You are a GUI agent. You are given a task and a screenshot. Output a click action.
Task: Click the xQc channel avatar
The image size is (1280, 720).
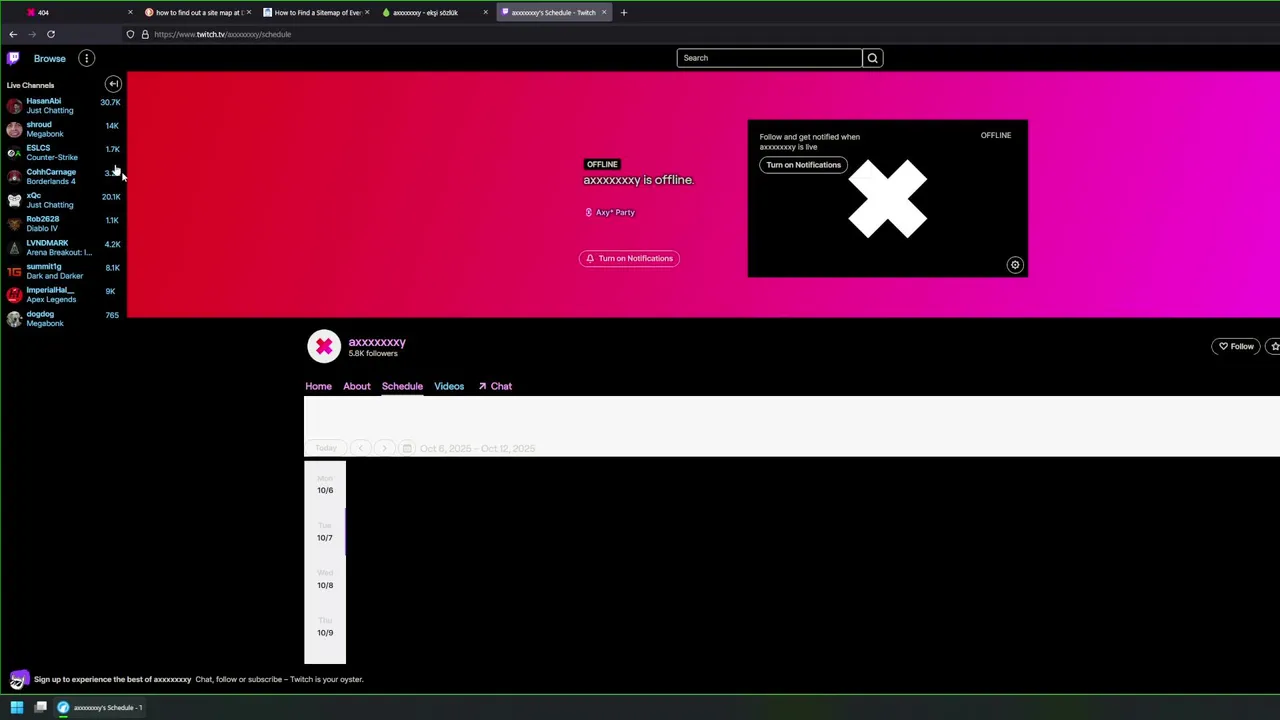(14, 200)
